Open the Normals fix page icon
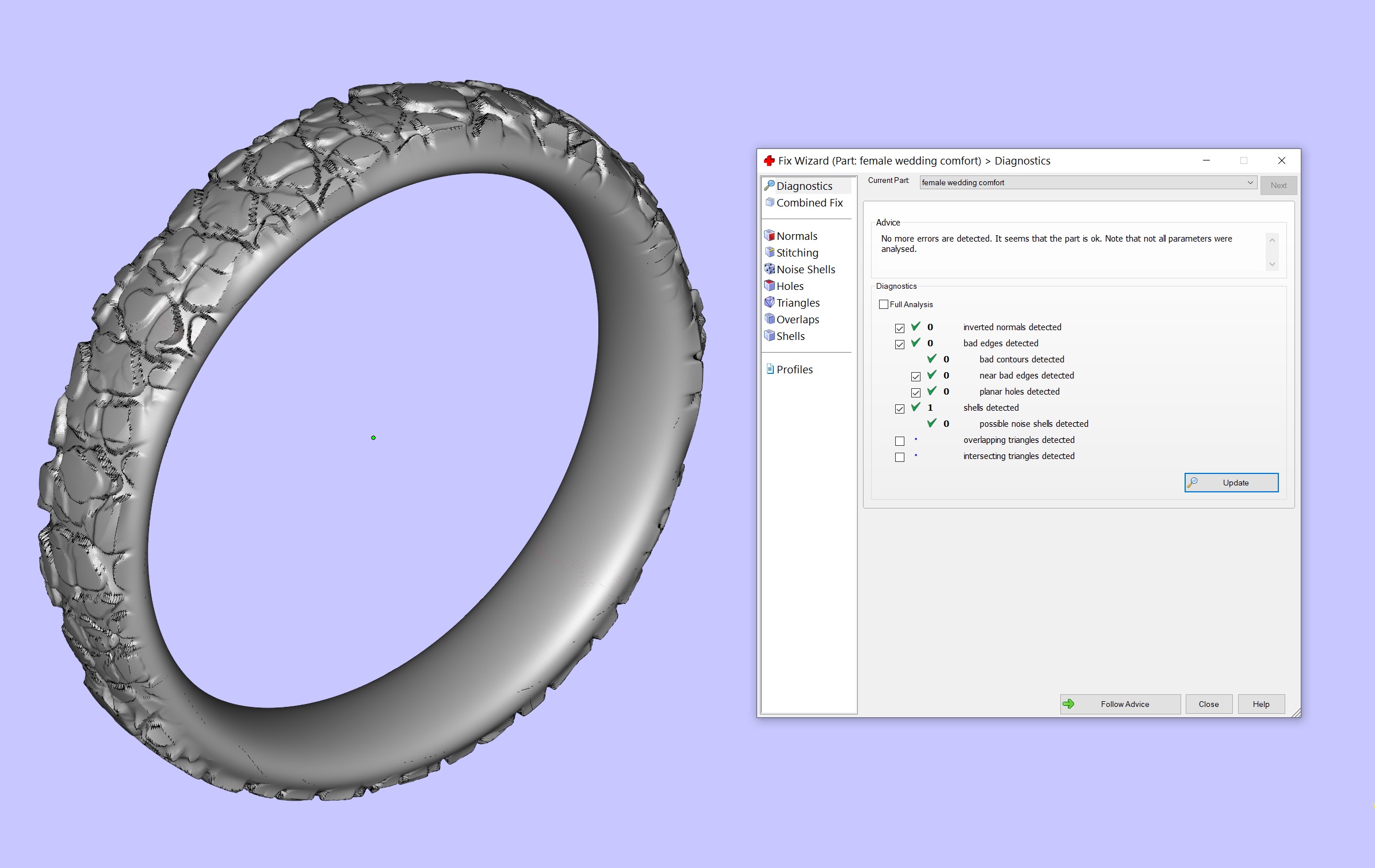This screenshot has height=868, width=1375. point(770,236)
